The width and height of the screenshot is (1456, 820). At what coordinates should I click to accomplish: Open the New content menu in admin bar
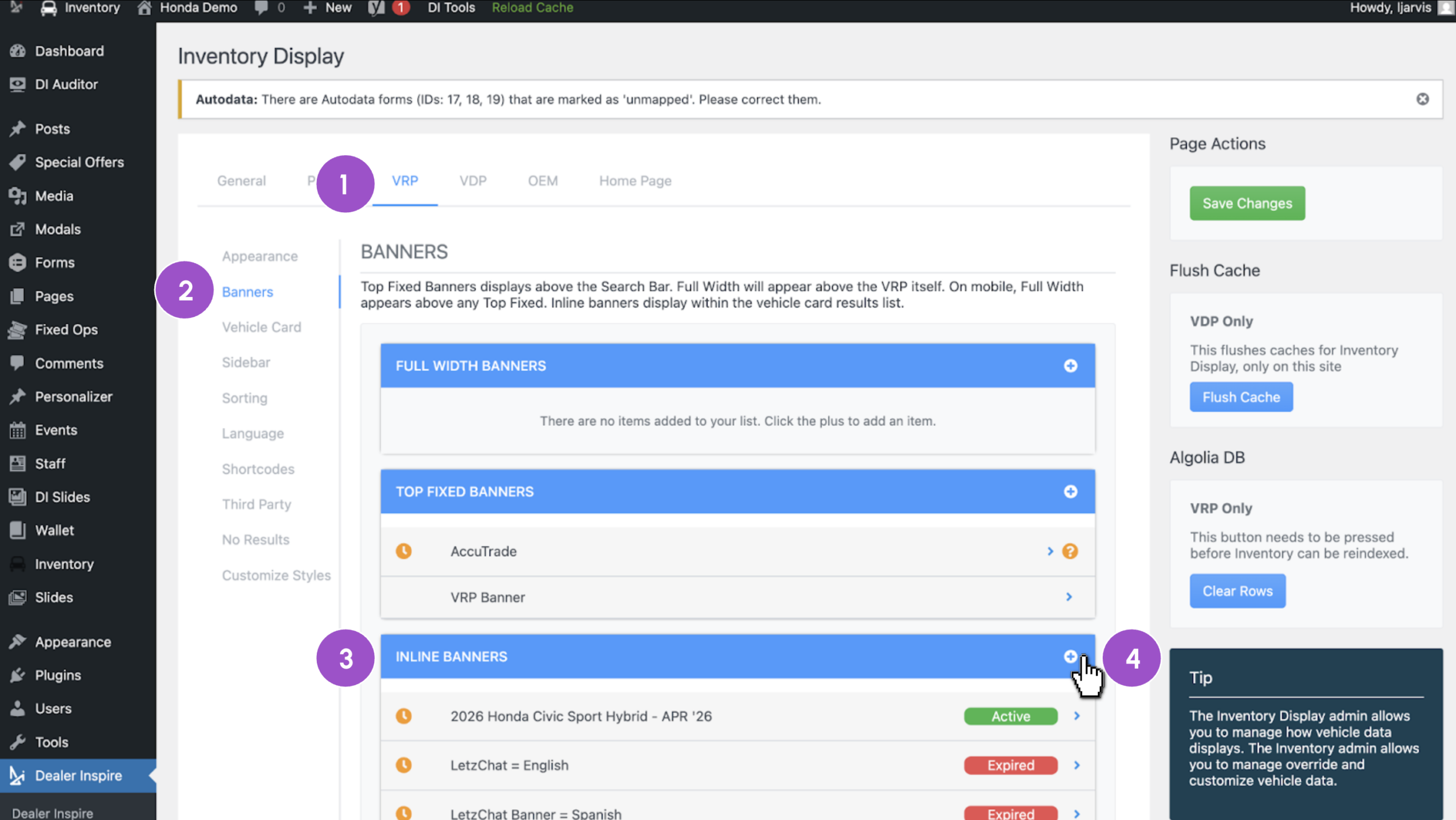tap(328, 8)
